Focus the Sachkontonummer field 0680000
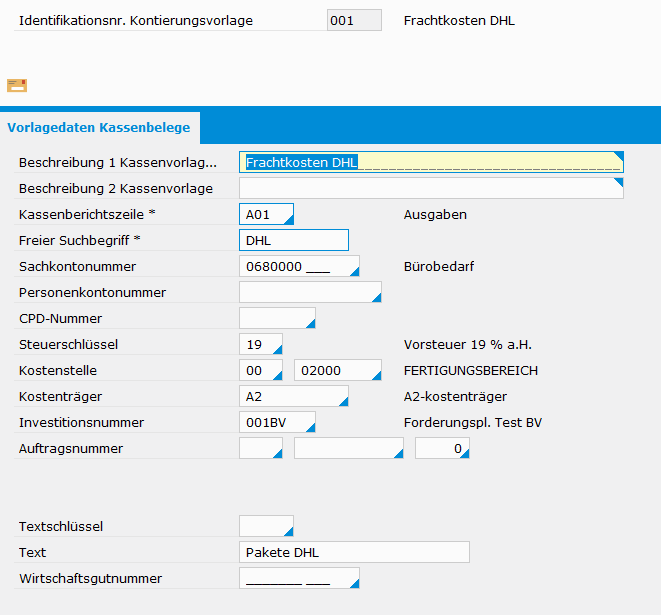Image resolution: width=661 pixels, height=615 pixels. point(299,266)
